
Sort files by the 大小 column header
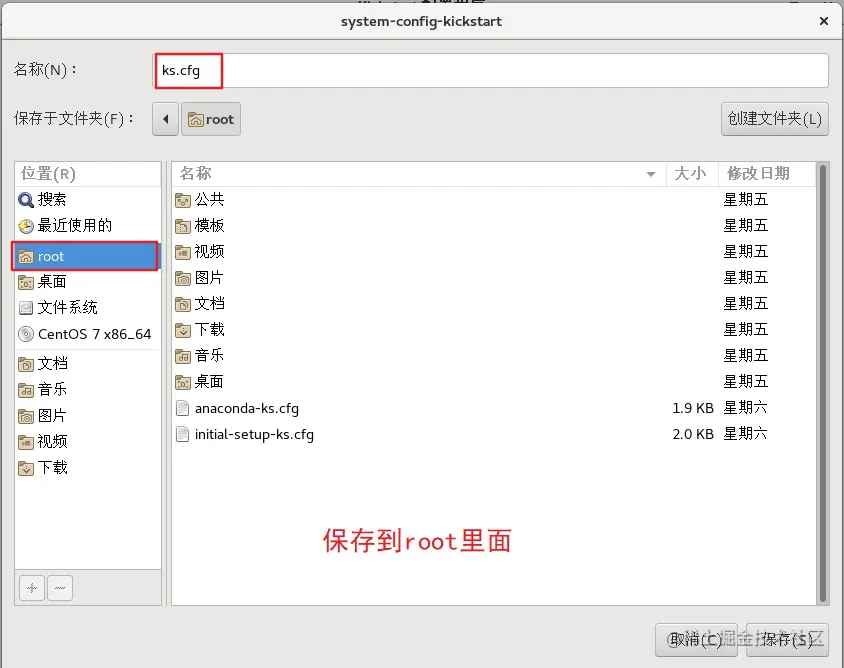tap(692, 174)
